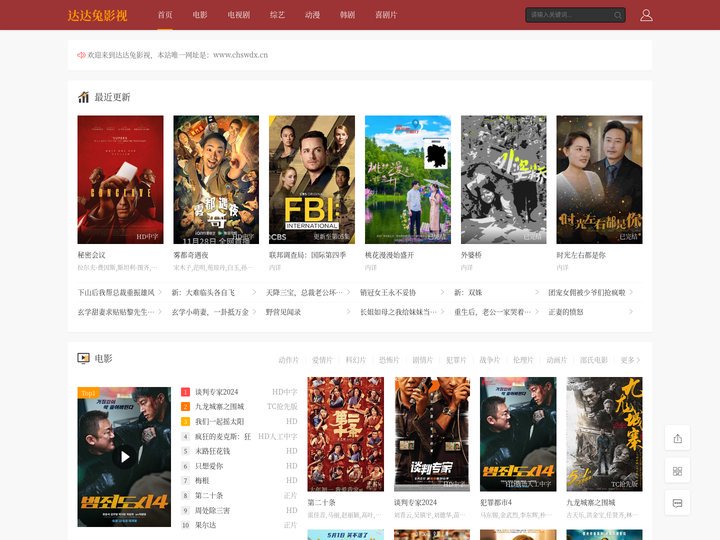Open ranked item 末路狂花钱
This screenshot has height=540, width=720.
tap(213, 451)
